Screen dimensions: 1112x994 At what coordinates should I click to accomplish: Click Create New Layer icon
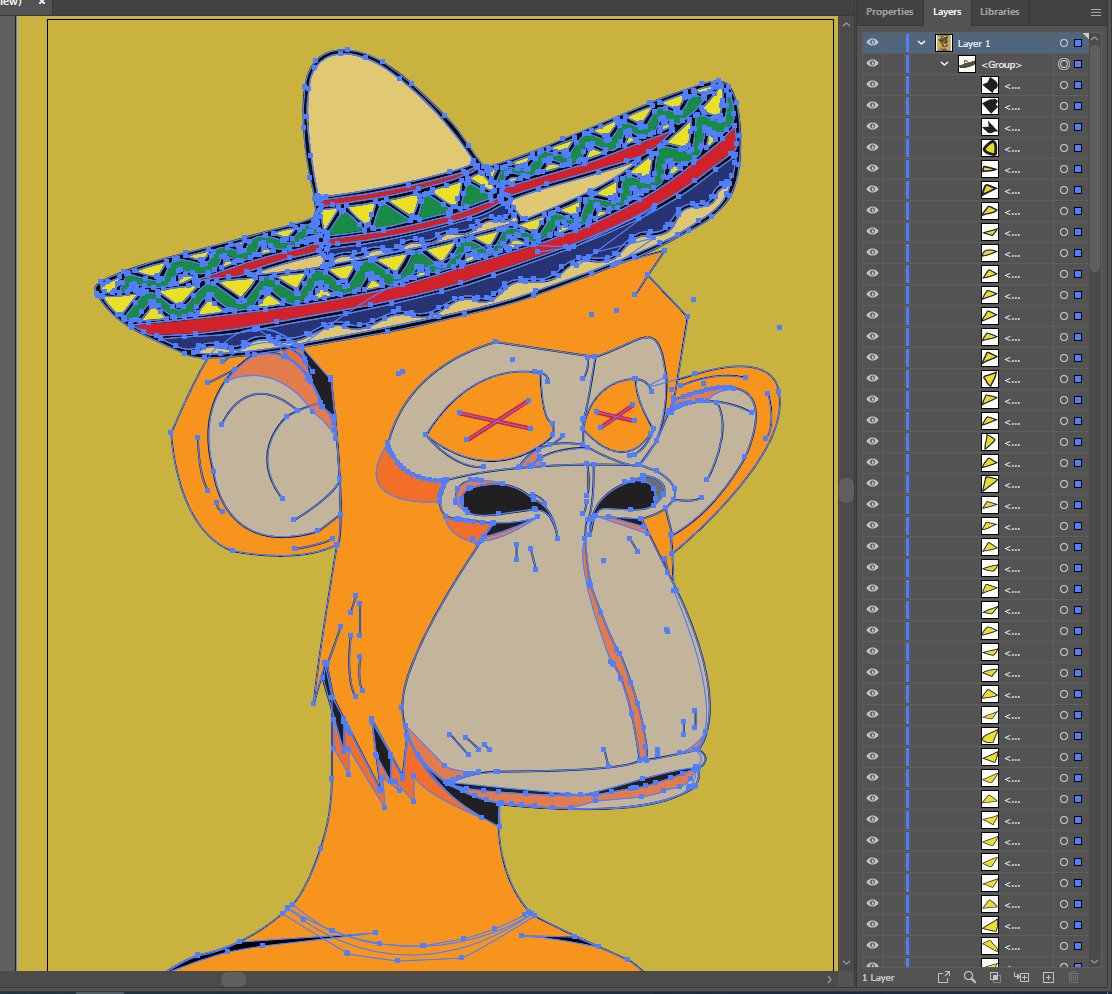point(1048,977)
